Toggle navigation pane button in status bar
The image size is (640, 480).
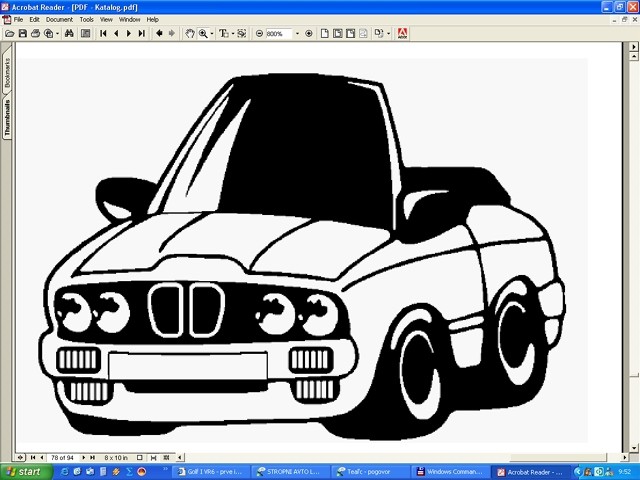20,458
